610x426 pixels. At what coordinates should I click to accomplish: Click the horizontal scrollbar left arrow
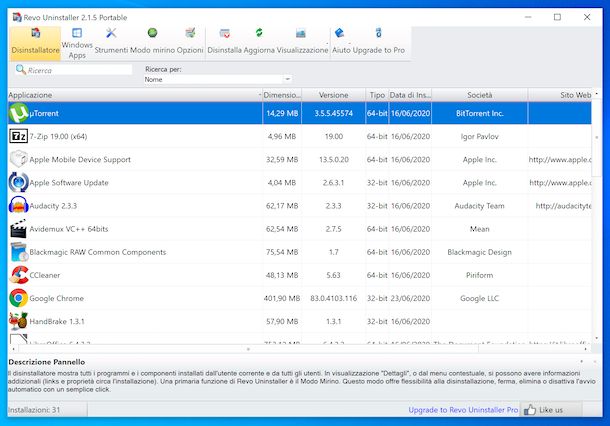point(14,349)
